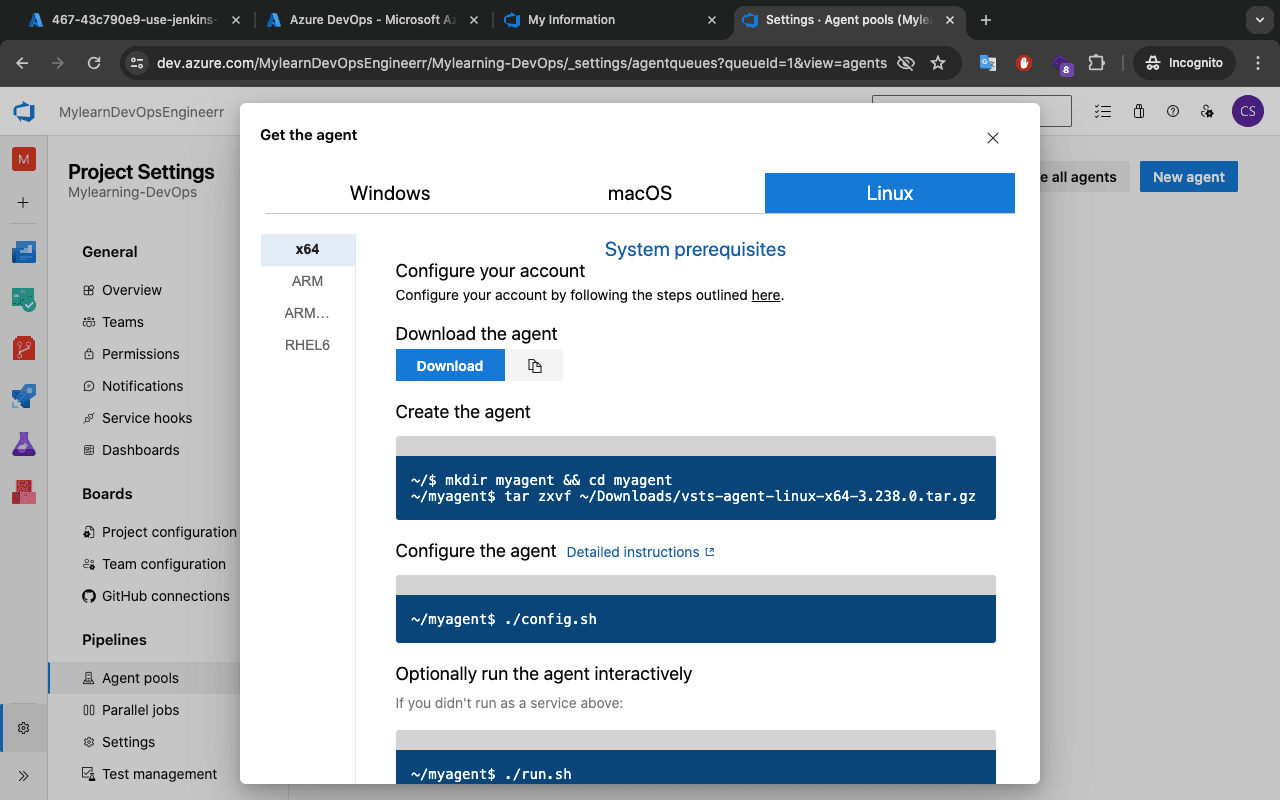Open Teams settings
The image size is (1280, 800).
click(123, 322)
